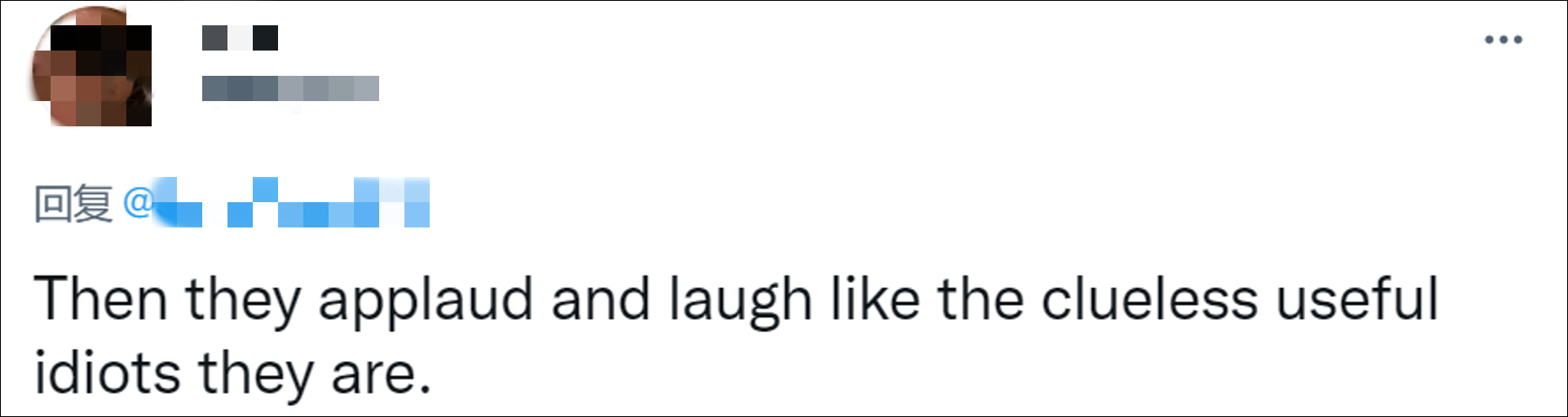The width and height of the screenshot is (1568, 417).
Task: Open the author's blurred display name
Action: click(x=240, y=38)
